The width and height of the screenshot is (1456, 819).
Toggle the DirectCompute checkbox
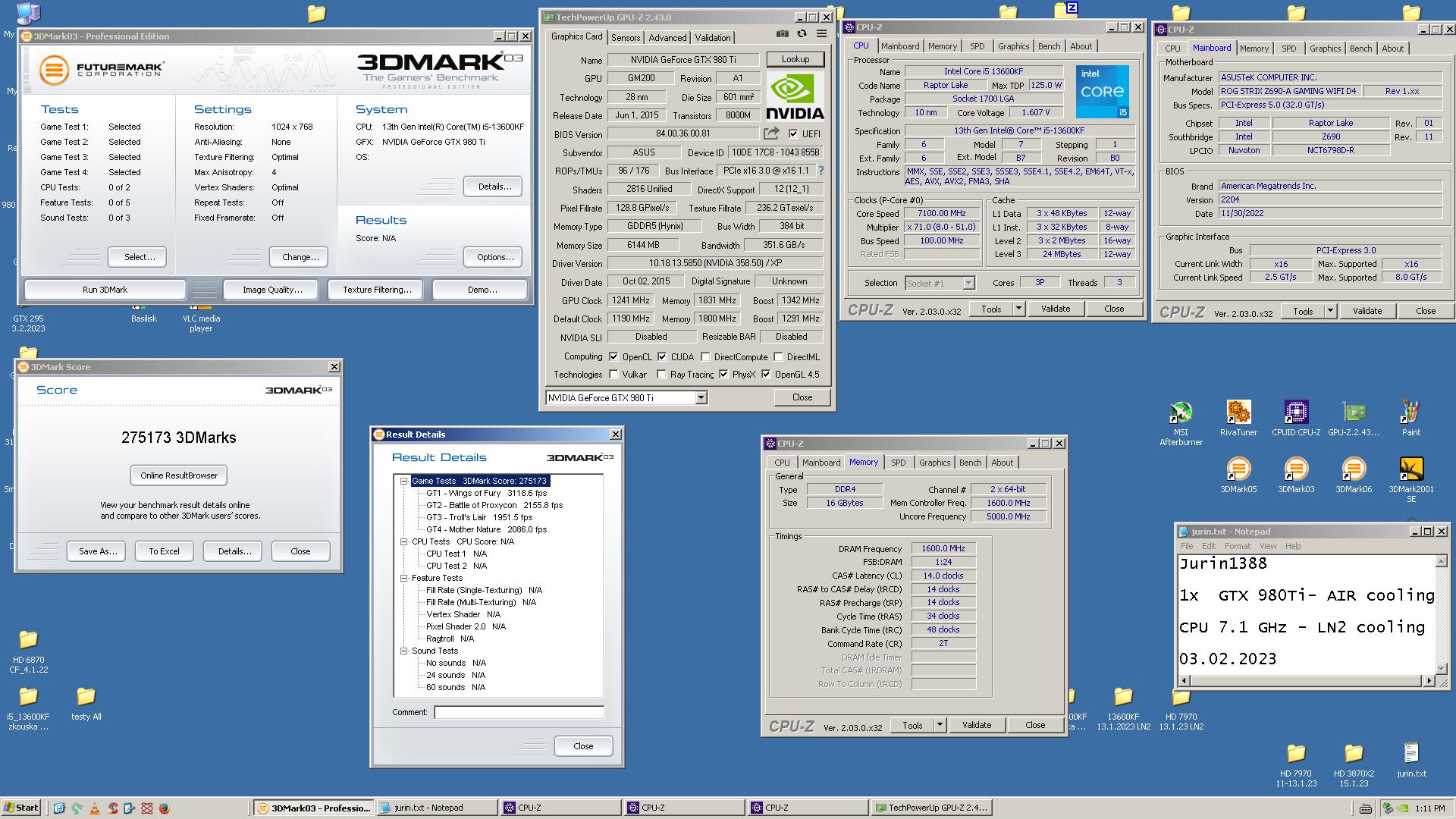705,356
